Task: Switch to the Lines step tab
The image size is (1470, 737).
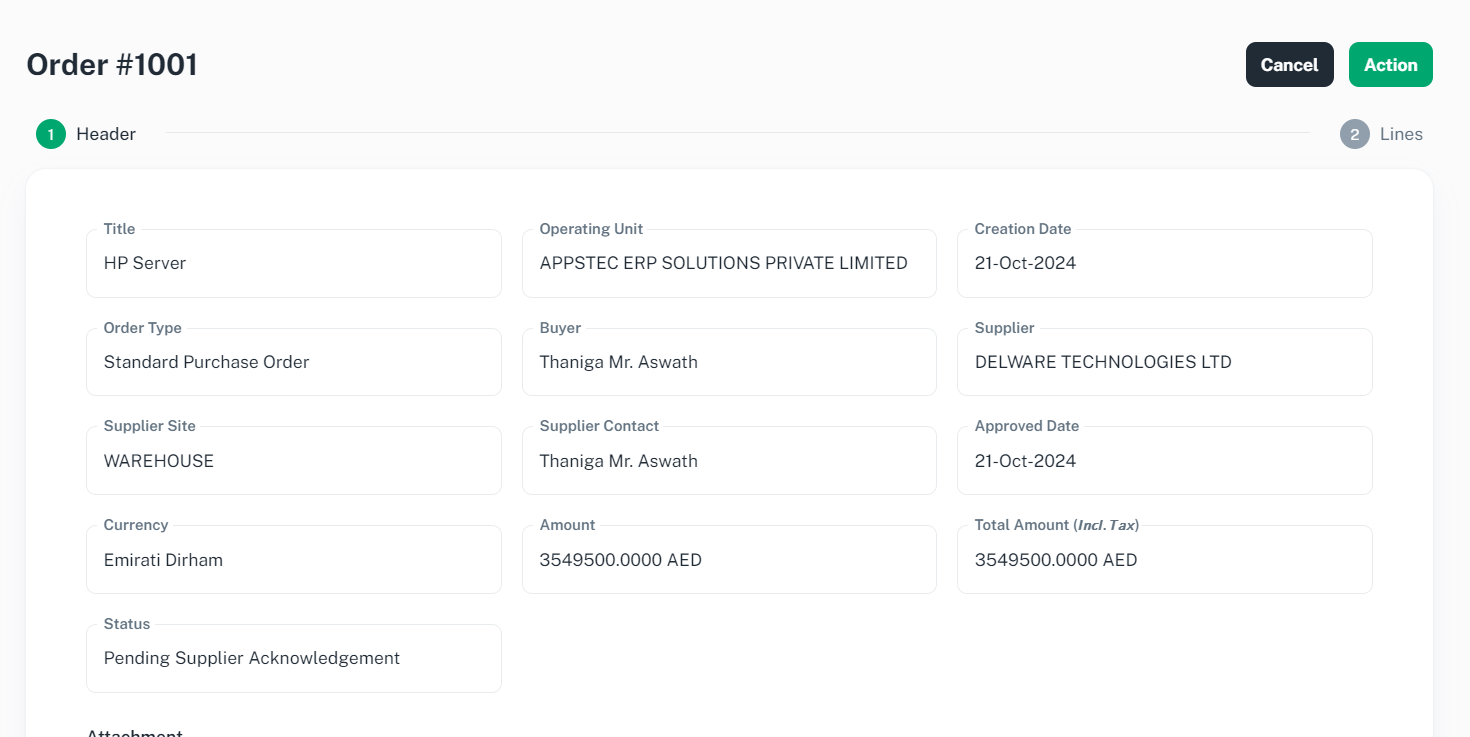Action: [x=1400, y=134]
